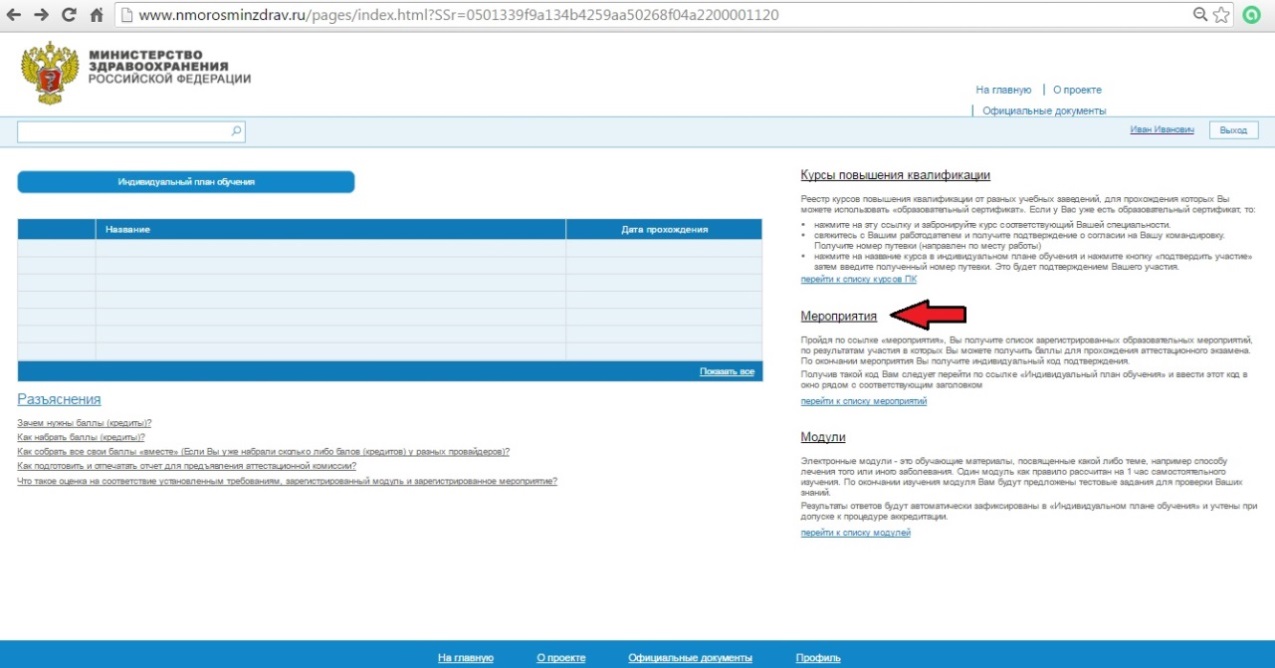1275x668 pixels.
Task: Open "Официальные документы" in the top menu
Action: (1044, 111)
